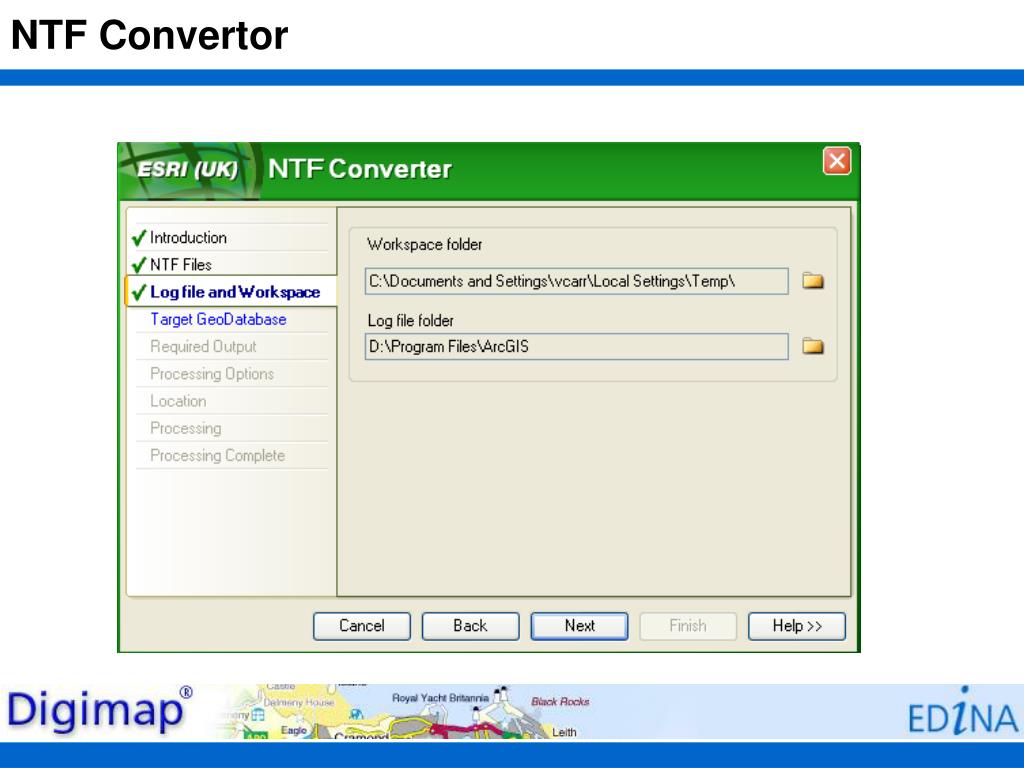
Task: Click into the Log file folder path field
Action: [x=577, y=347]
